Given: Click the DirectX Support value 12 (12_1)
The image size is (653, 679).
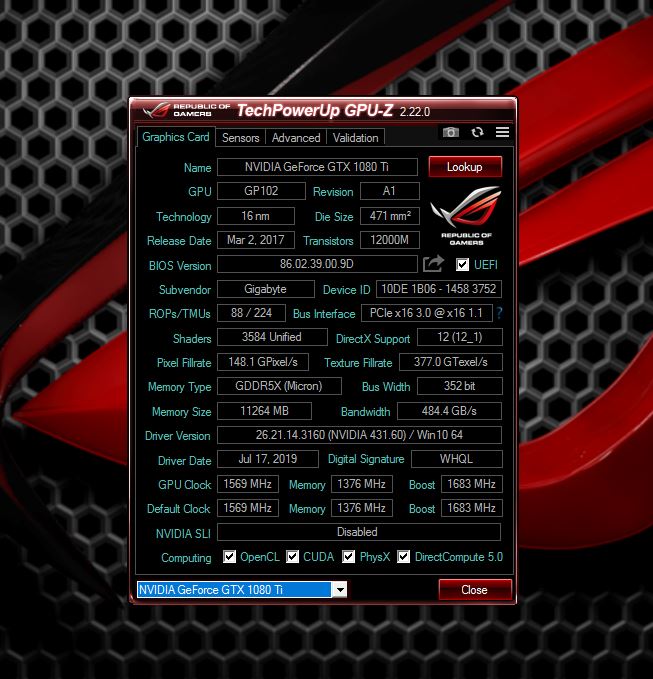Looking at the screenshot, I should point(459,337).
